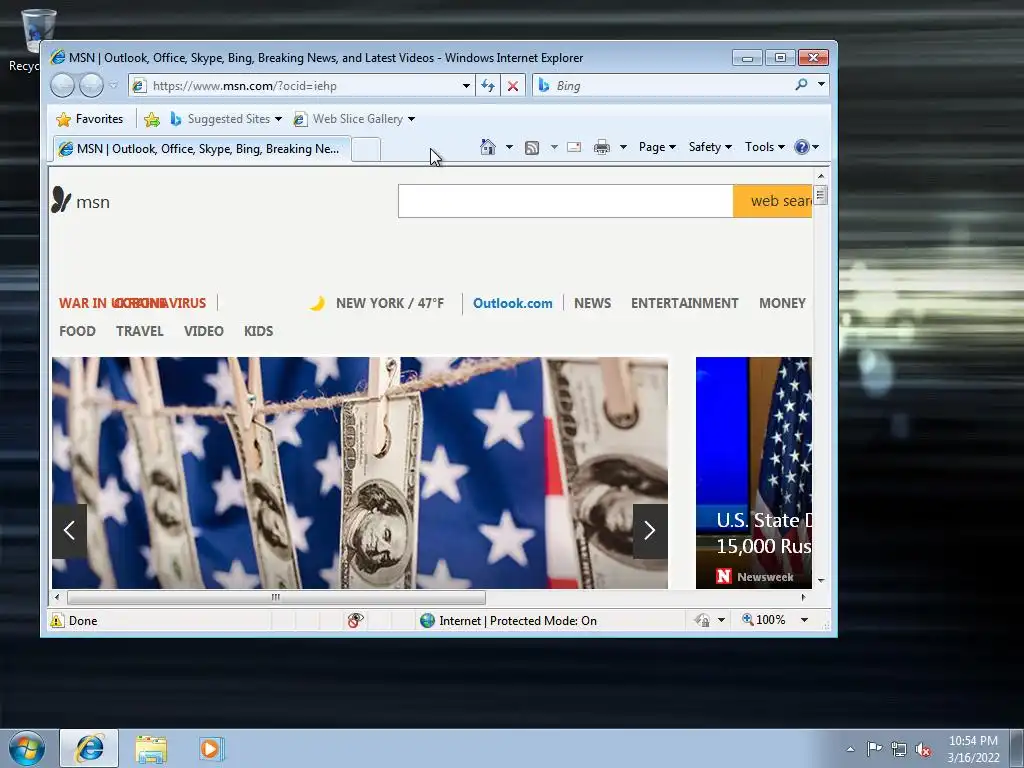
Task: Open Suggested Sites in favorites bar
Action: [x=225, y=119]
